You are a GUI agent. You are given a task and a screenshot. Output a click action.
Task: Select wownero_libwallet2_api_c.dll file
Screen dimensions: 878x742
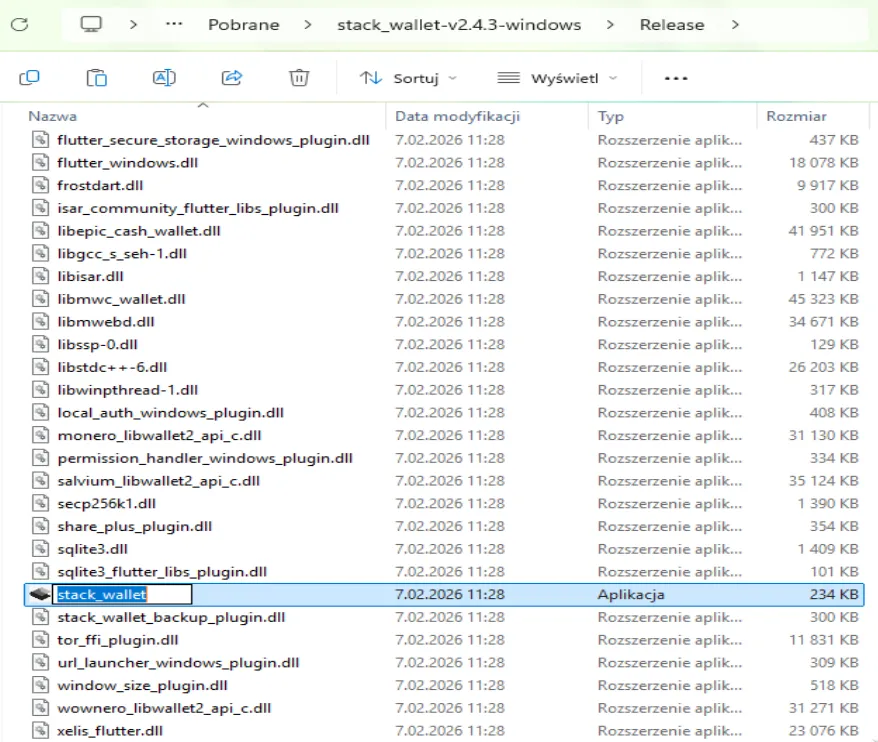point(164,708)
